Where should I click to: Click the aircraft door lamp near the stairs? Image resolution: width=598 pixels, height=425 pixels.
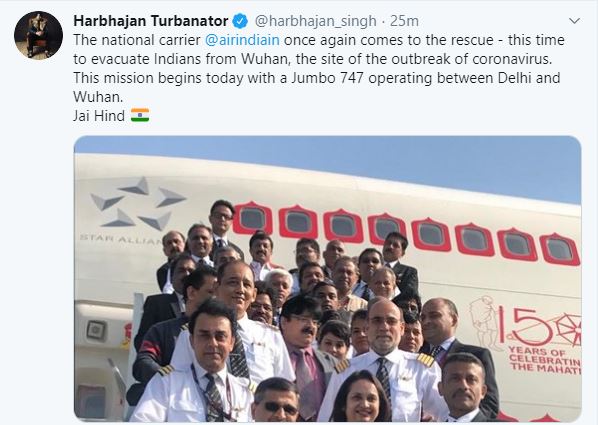(96, 330)
